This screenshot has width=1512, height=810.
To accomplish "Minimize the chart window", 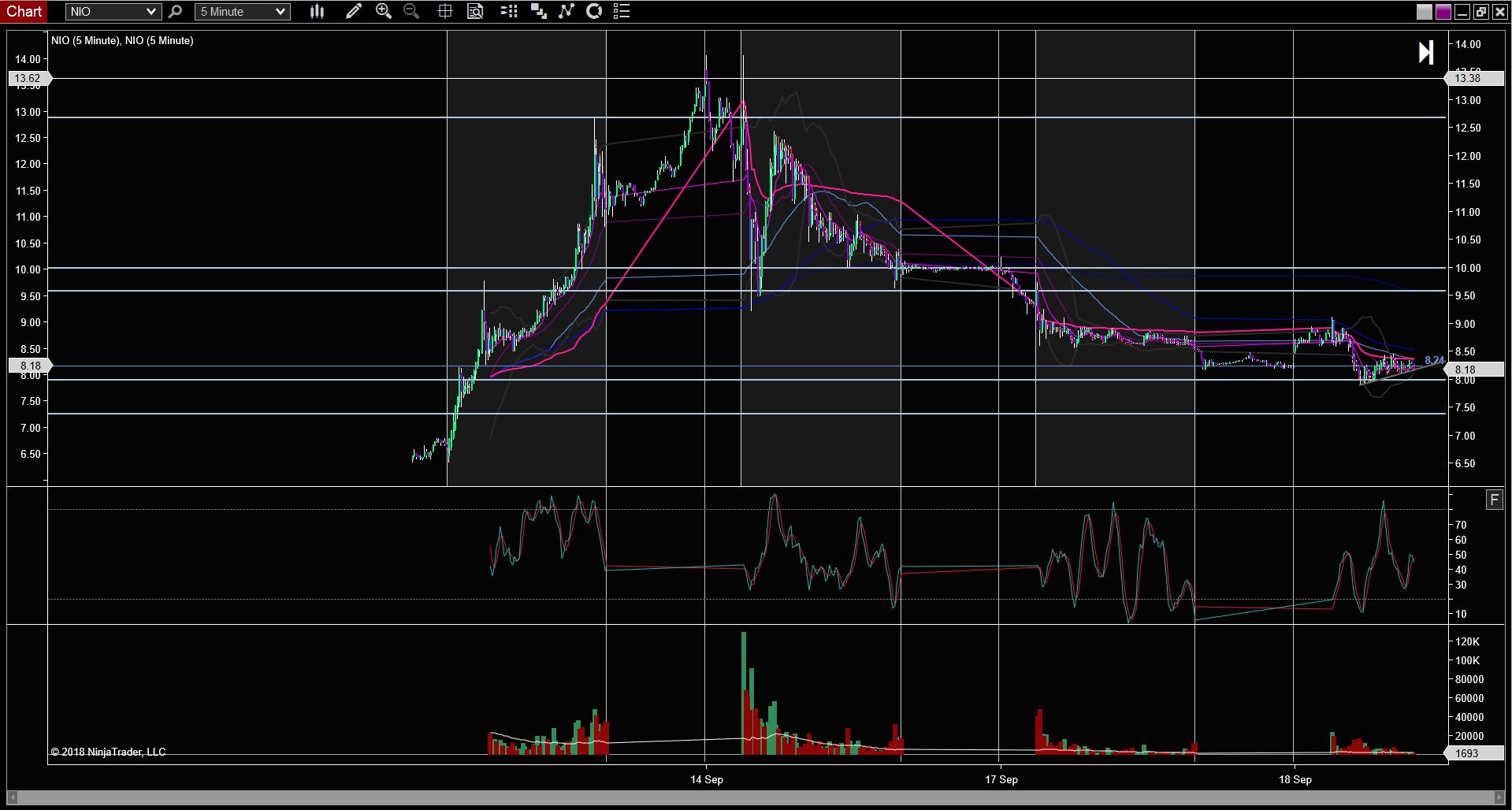I will coord(1462,12).
